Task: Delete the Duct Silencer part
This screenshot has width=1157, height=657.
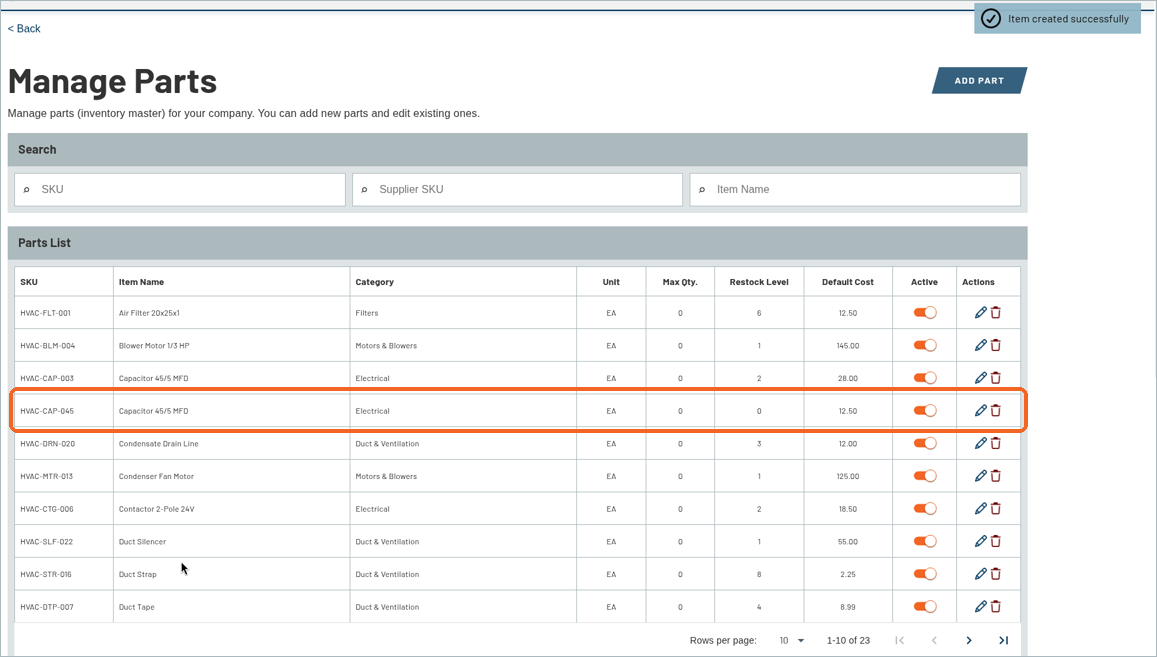Action: (x=995, y=541)
